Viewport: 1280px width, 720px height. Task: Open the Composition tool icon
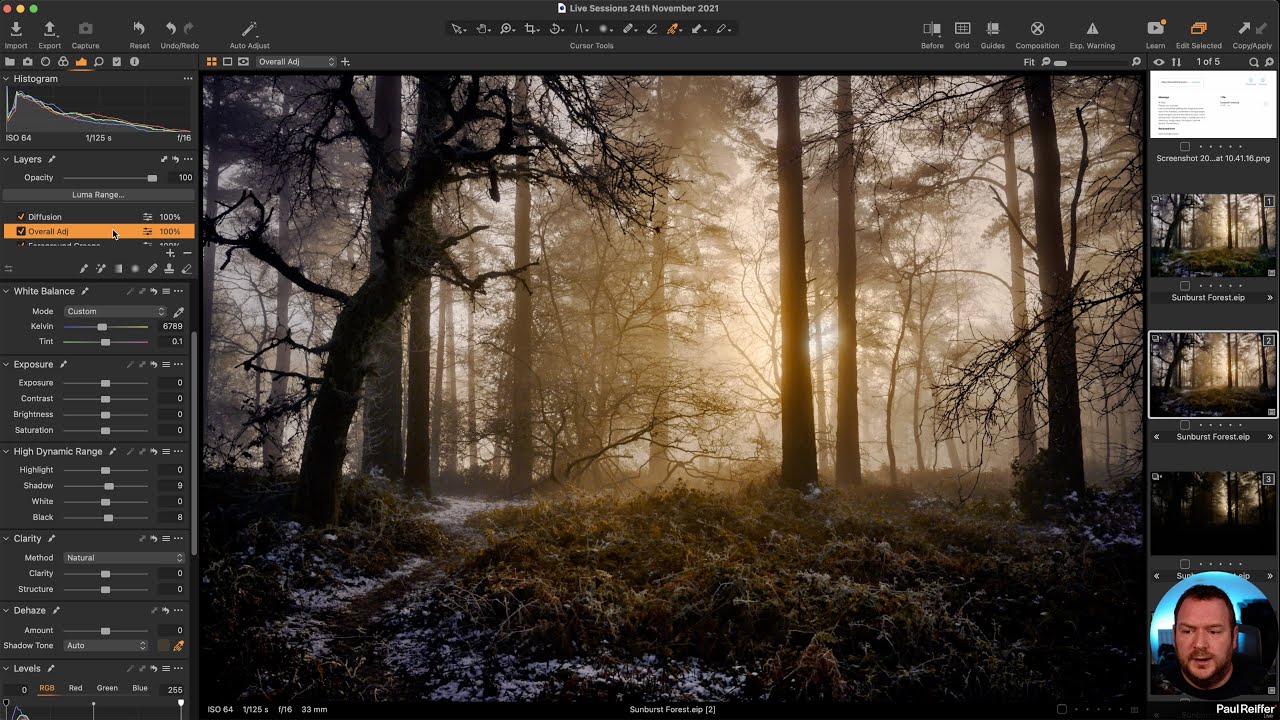(1037, 29)
